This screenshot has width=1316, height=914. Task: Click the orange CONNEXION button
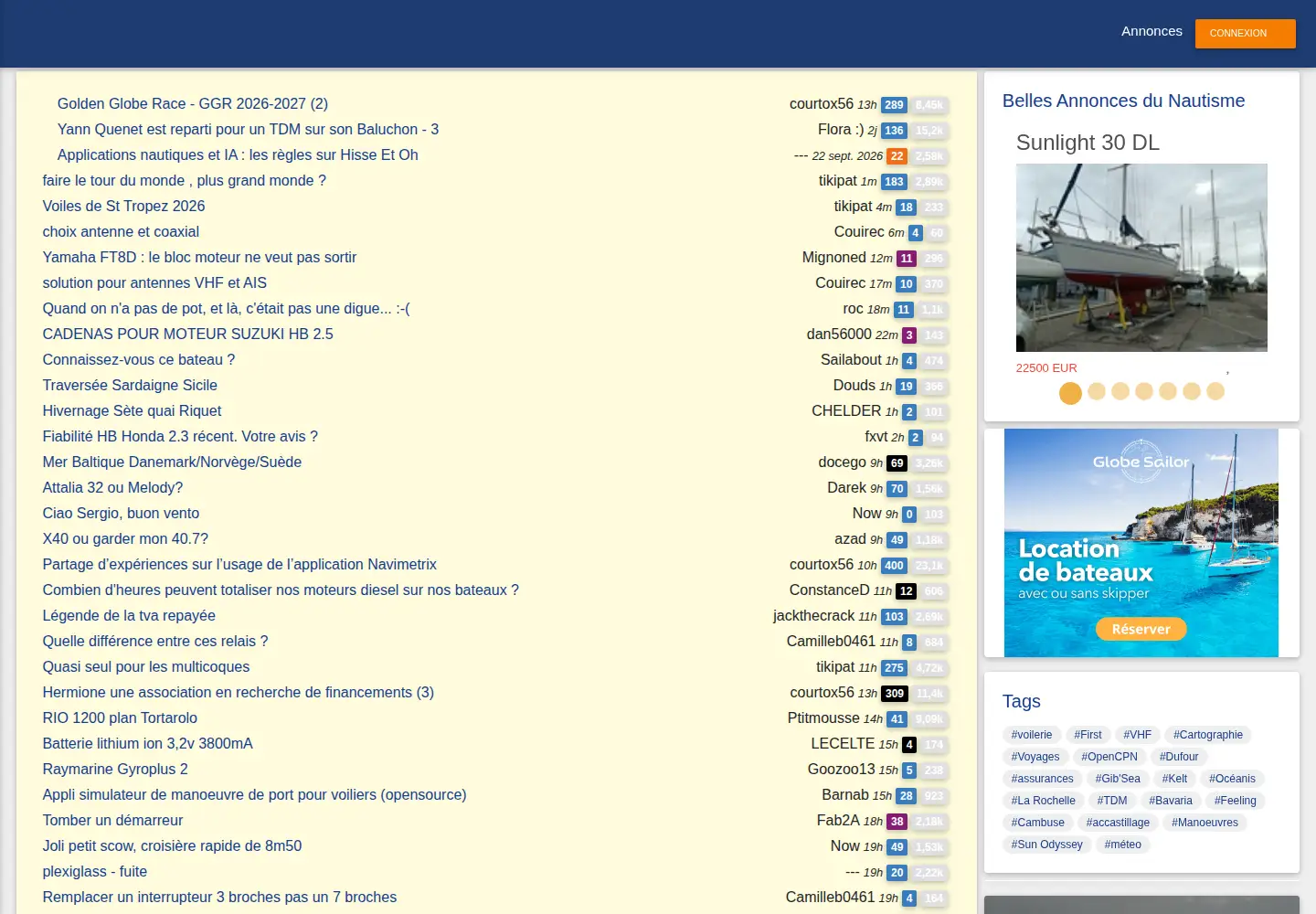click(1245, 33)
